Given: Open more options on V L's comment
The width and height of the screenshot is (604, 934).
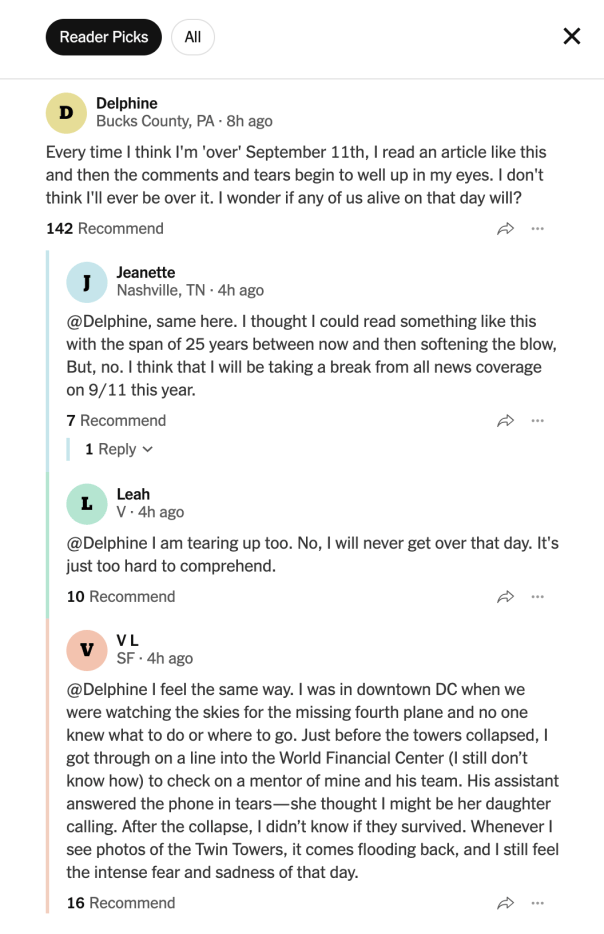Looking at the screenshot, I should 537,903.
